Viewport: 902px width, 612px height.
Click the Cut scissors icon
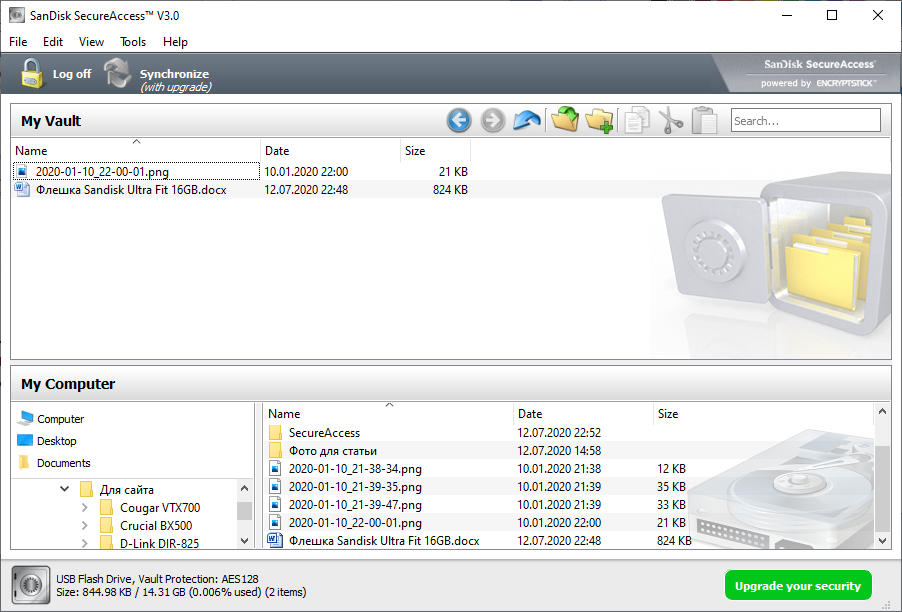[x=670, y=121]
